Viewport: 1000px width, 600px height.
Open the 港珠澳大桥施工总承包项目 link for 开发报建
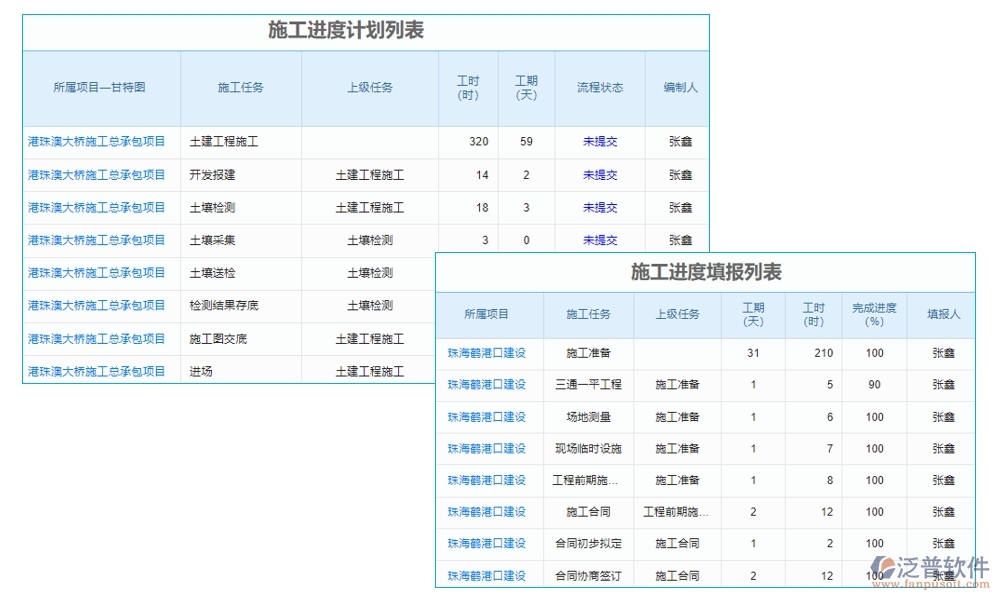tap(97, 174)
